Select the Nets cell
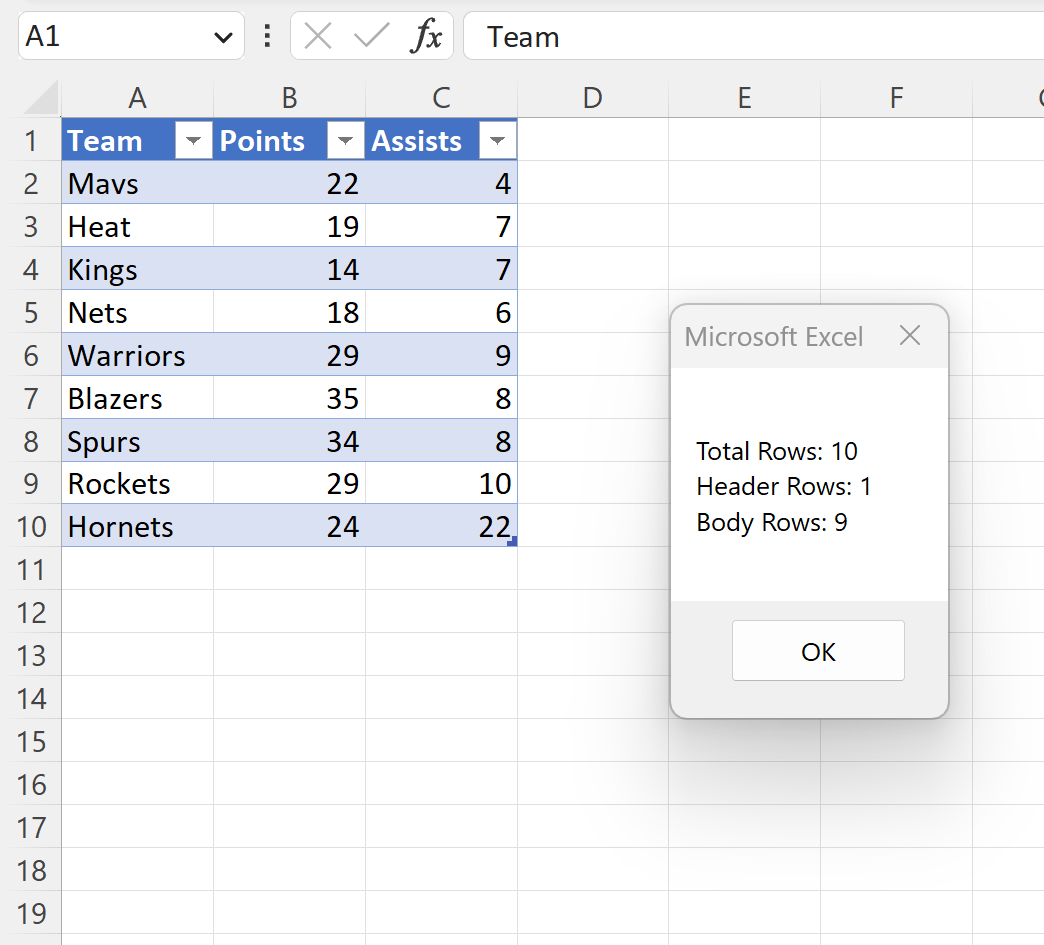Image resolution: width=1044 pixels, height=945 pixels. 137,312
